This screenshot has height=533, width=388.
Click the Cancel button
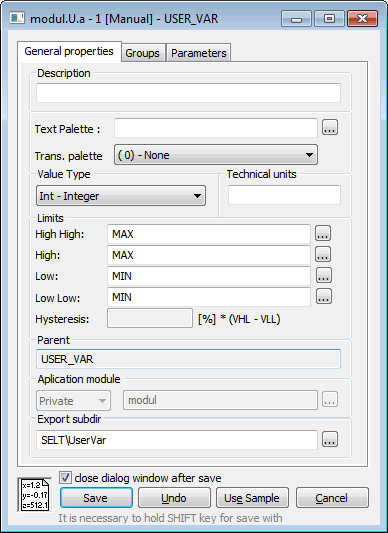point(332,498)
